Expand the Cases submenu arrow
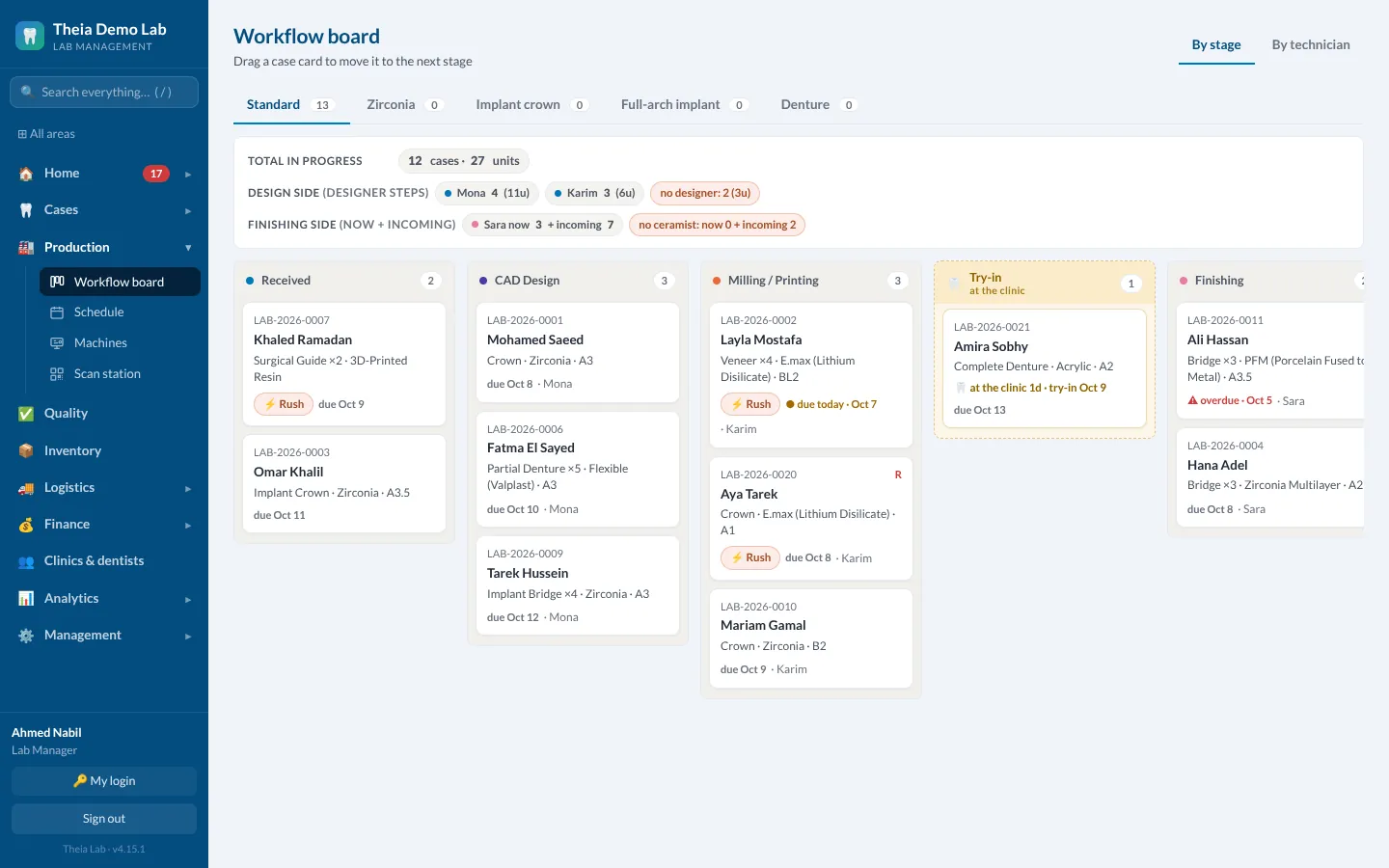The image size is (1389, 868). 188,211
